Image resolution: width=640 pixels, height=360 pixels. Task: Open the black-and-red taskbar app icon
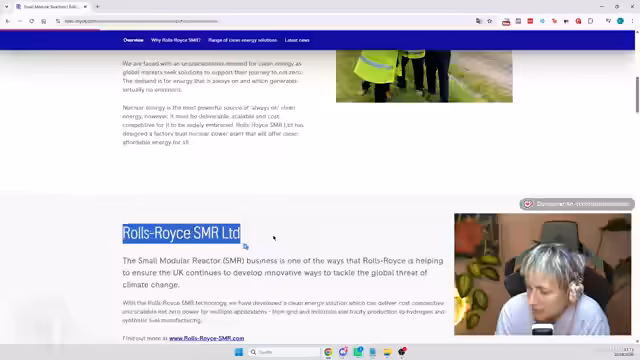coord(402,352)
